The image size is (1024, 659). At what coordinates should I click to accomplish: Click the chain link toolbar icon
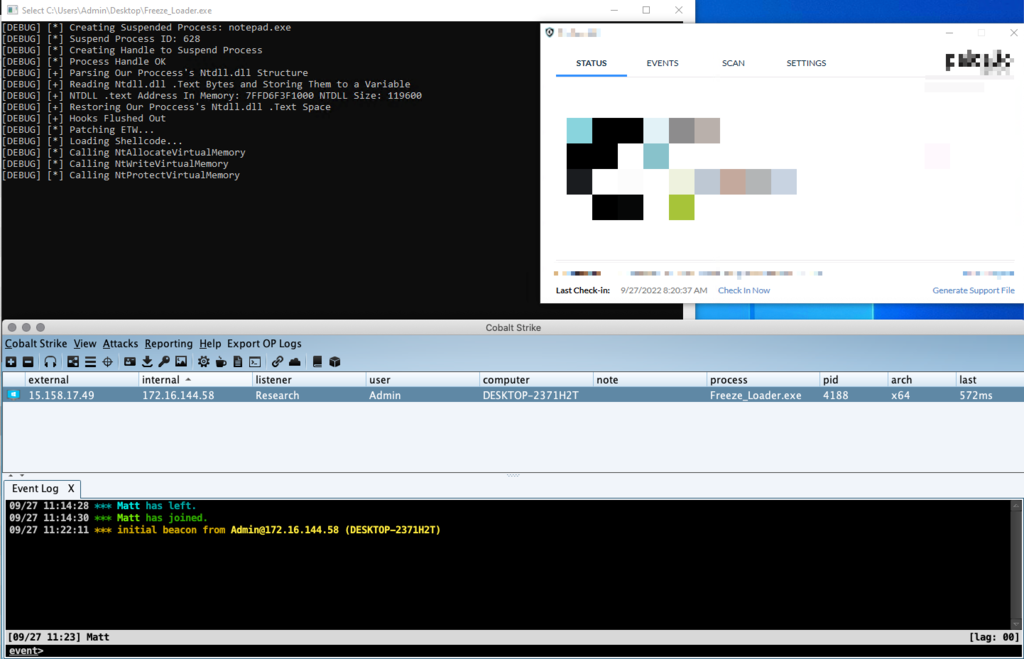coord(278,362)
